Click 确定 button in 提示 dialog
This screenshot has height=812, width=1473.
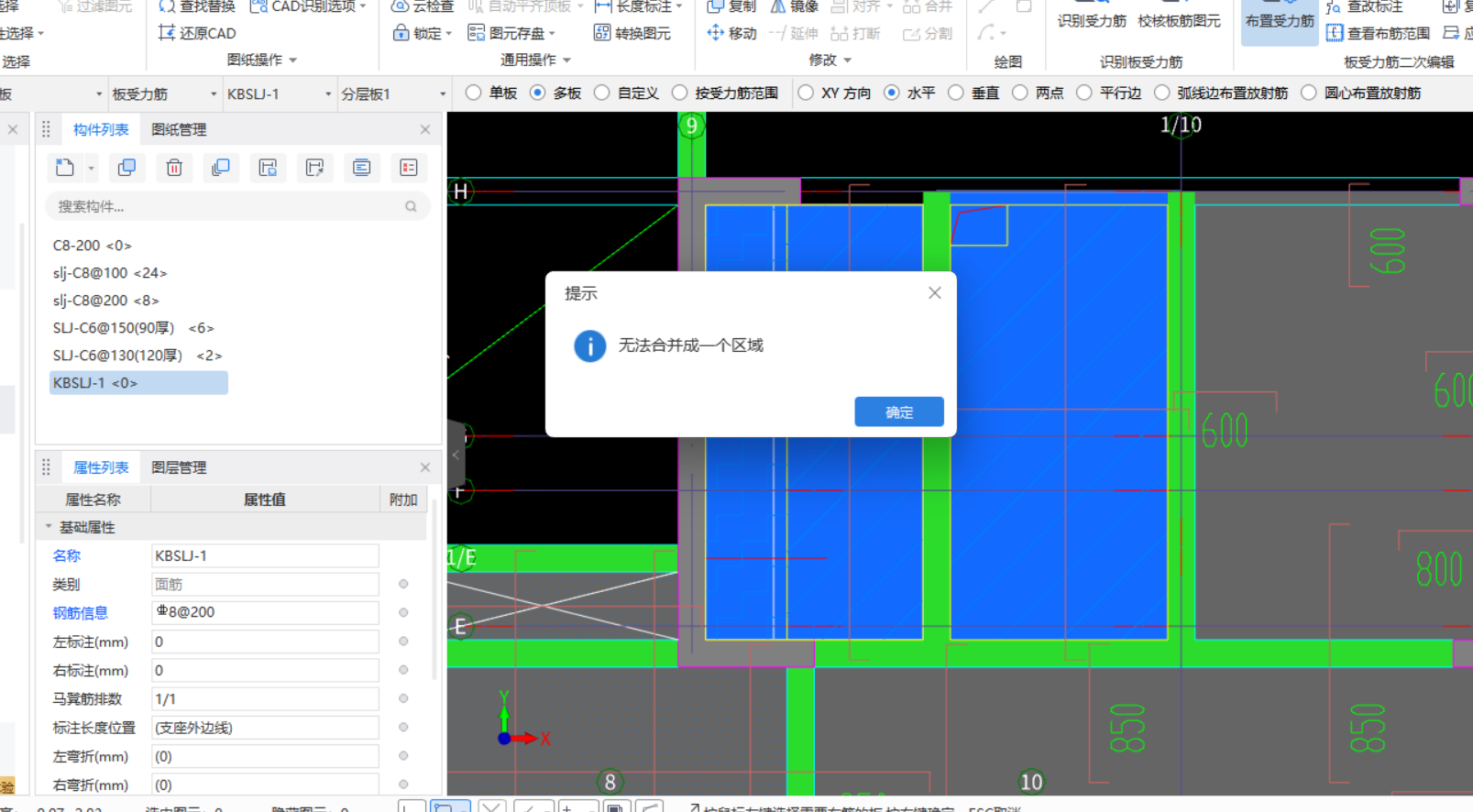899,412
